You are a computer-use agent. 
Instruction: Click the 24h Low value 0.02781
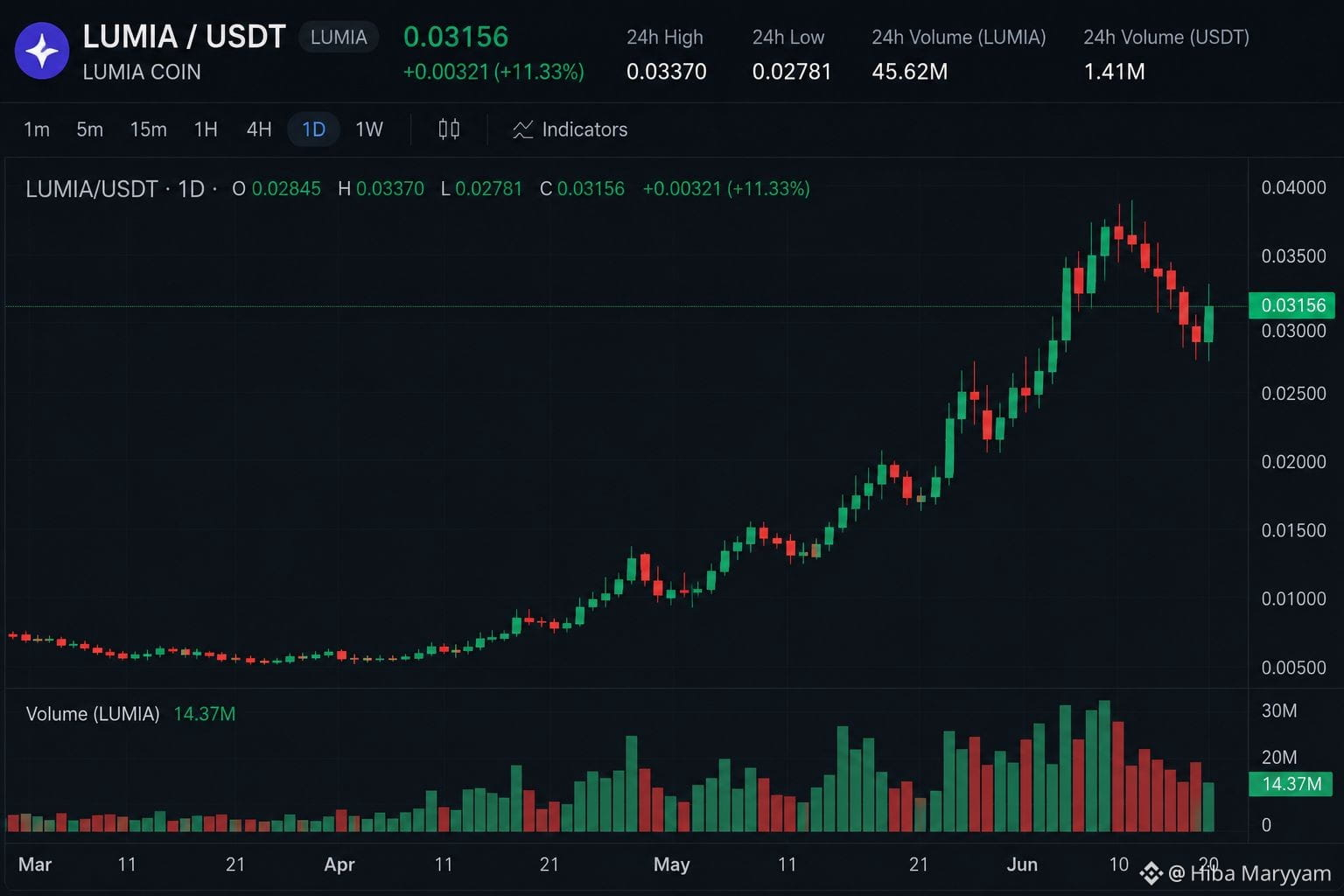(x=792, y=72)
